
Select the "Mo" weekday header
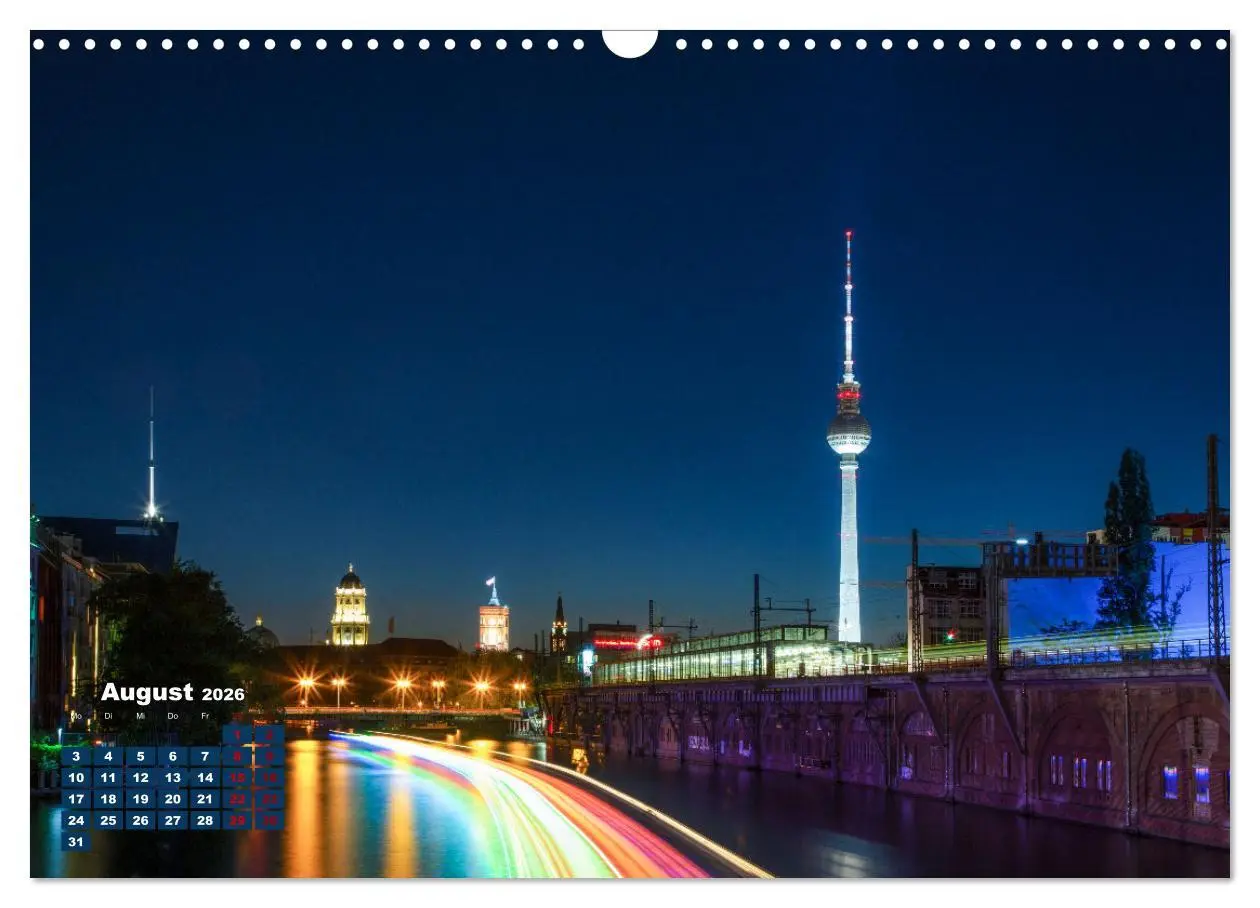point(76,716)
